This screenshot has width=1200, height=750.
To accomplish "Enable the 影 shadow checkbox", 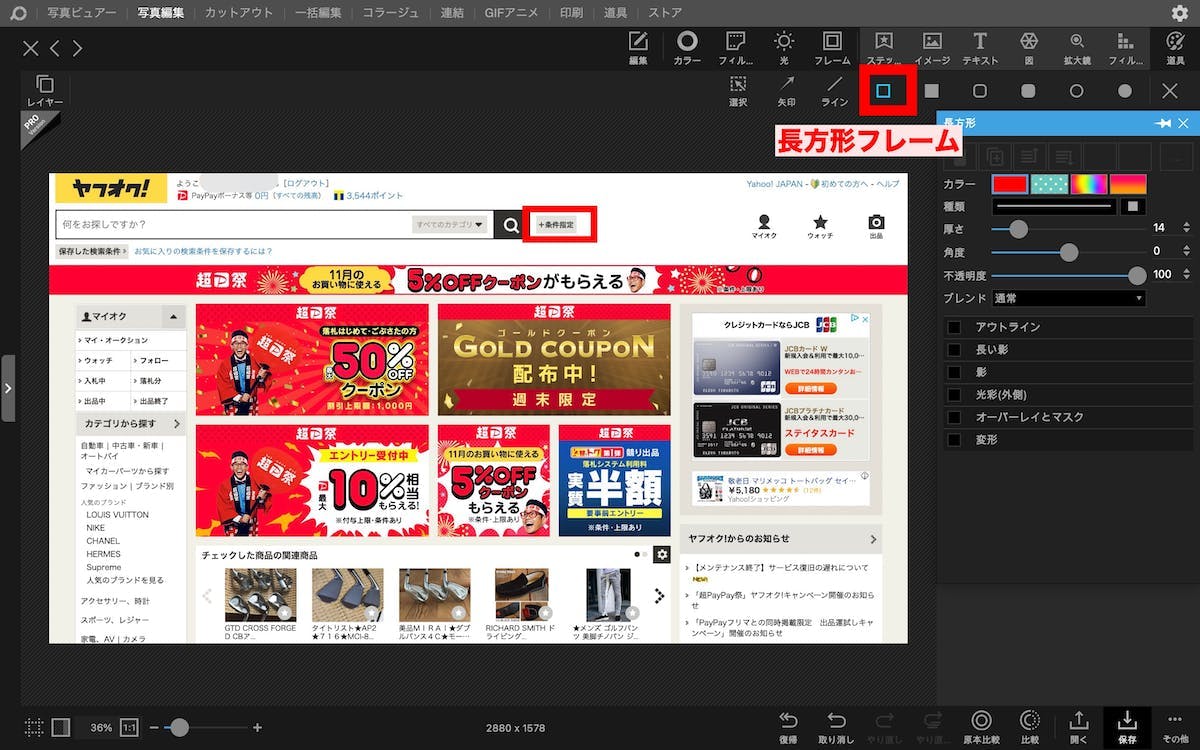I will point(954,372).
